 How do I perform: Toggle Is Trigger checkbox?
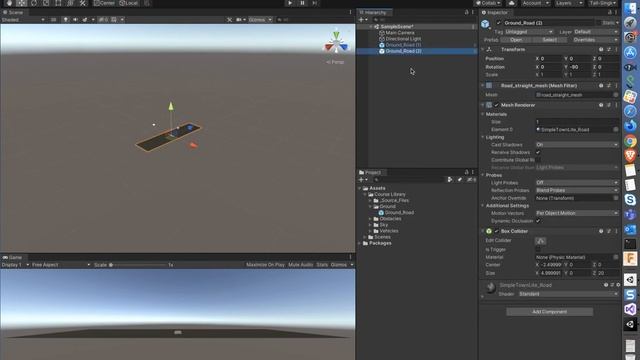coord(538,249)
